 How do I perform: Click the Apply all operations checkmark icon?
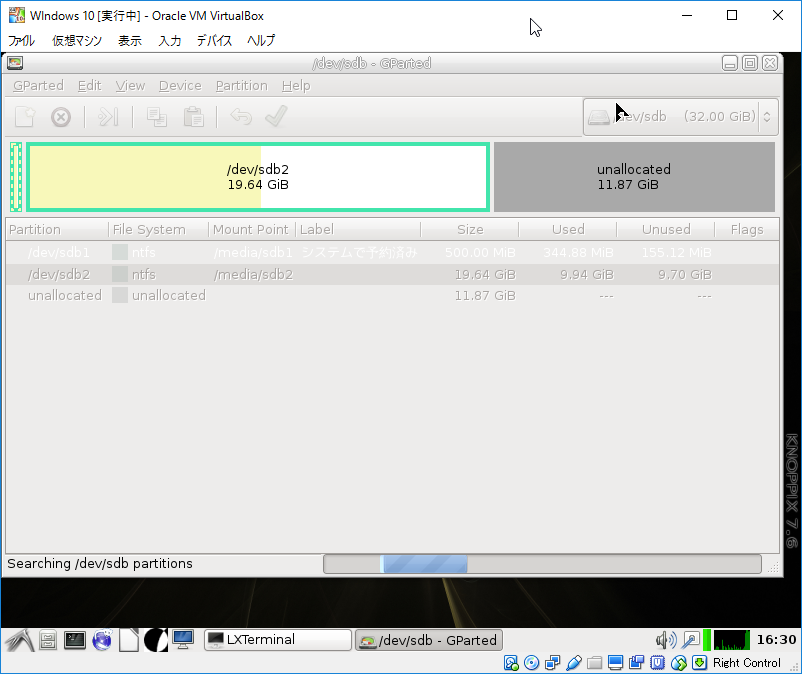(277, 117)
